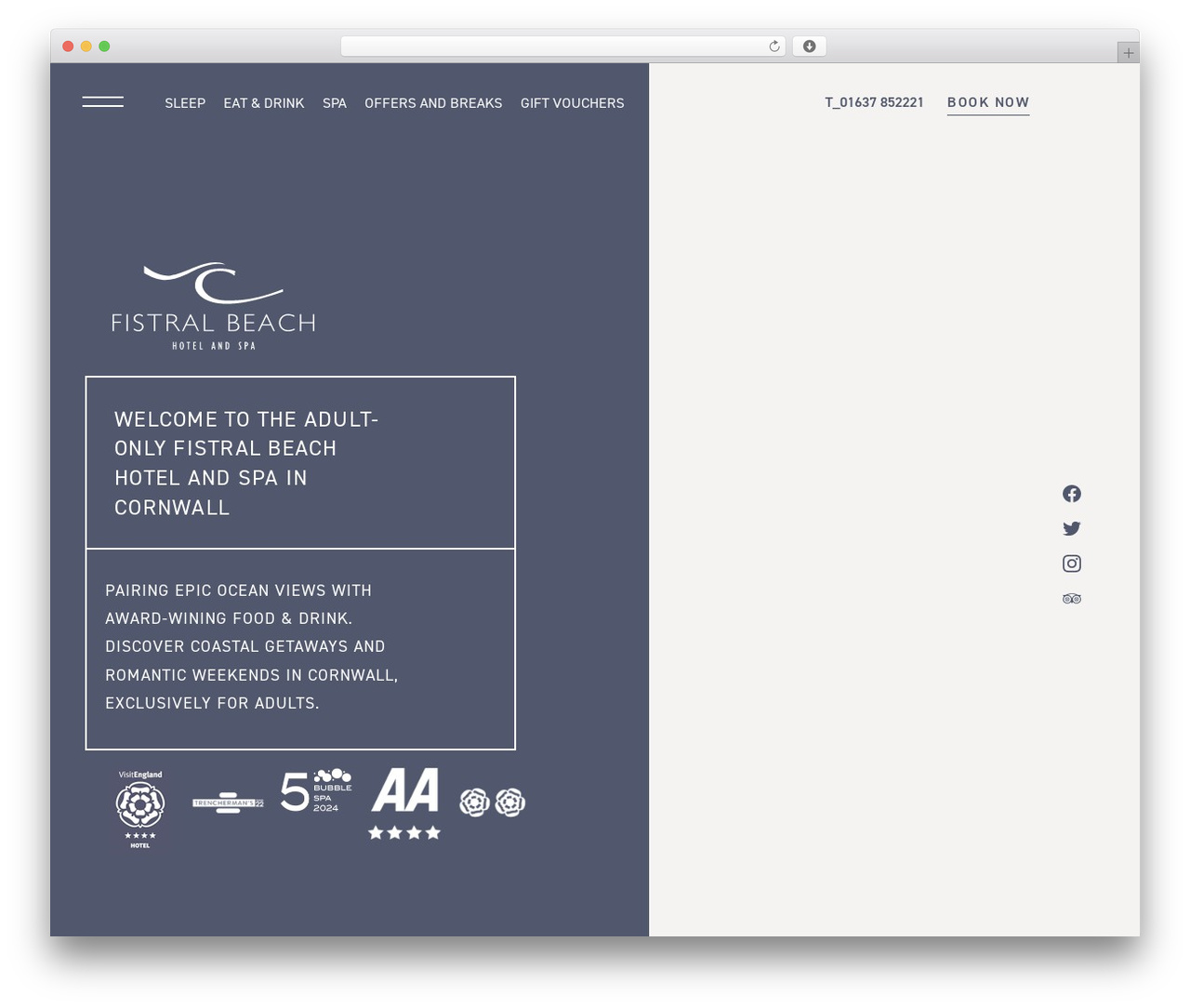
Task: Click the browser download icon
Action: (809, 46)
